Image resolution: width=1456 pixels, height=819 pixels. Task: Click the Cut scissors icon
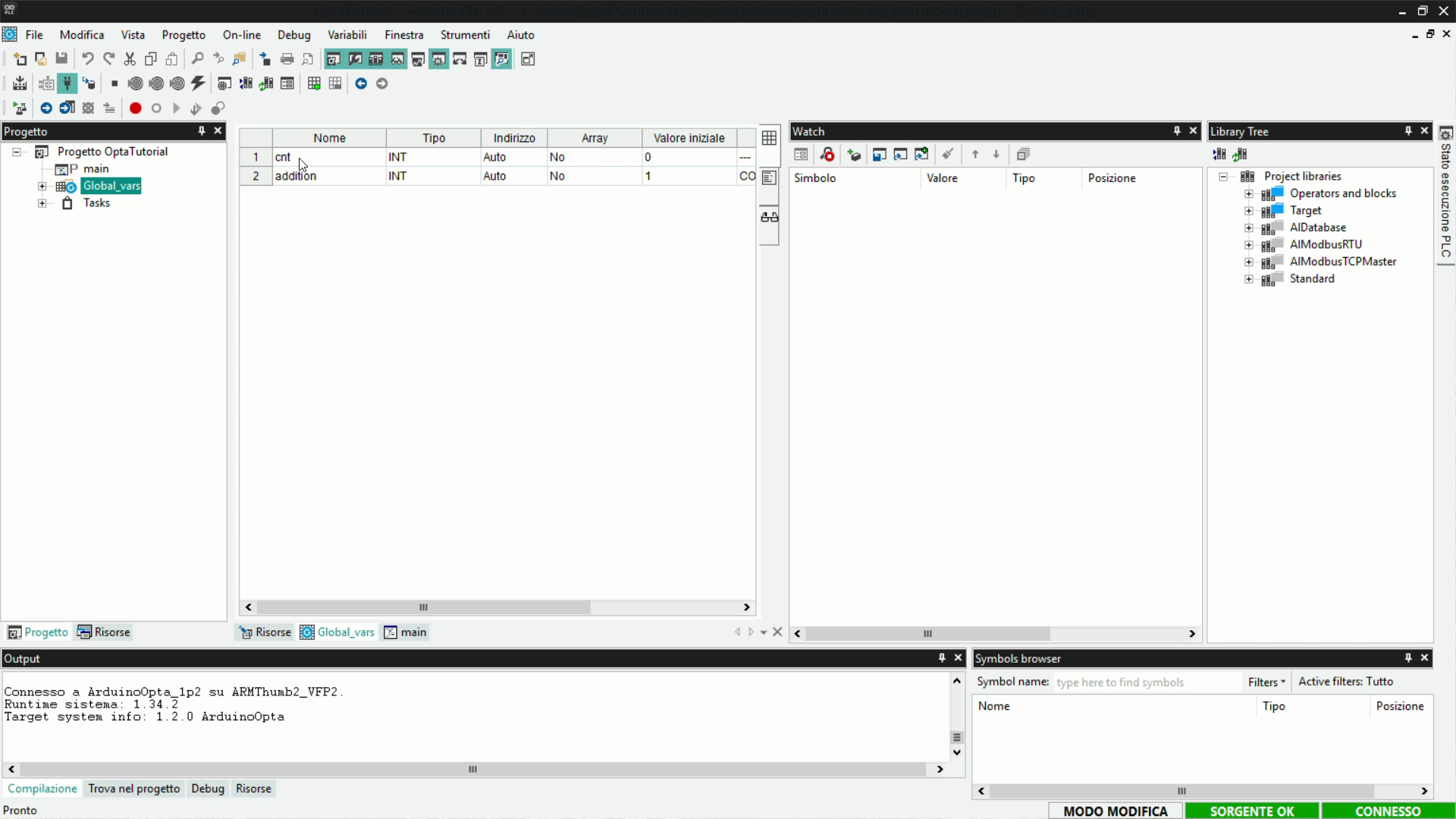point(130,59)
